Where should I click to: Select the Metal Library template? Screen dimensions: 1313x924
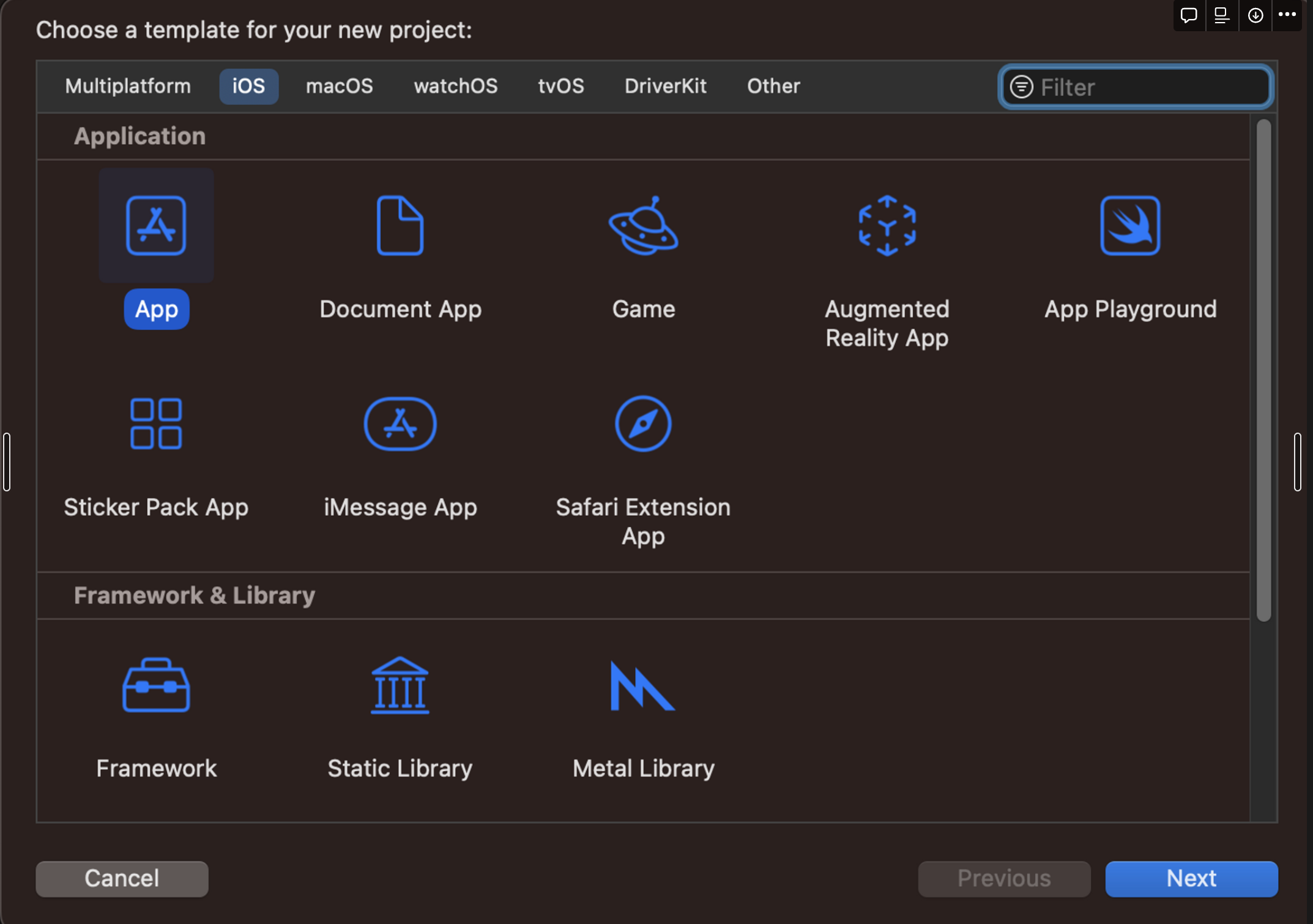click(x=643, y=685)
